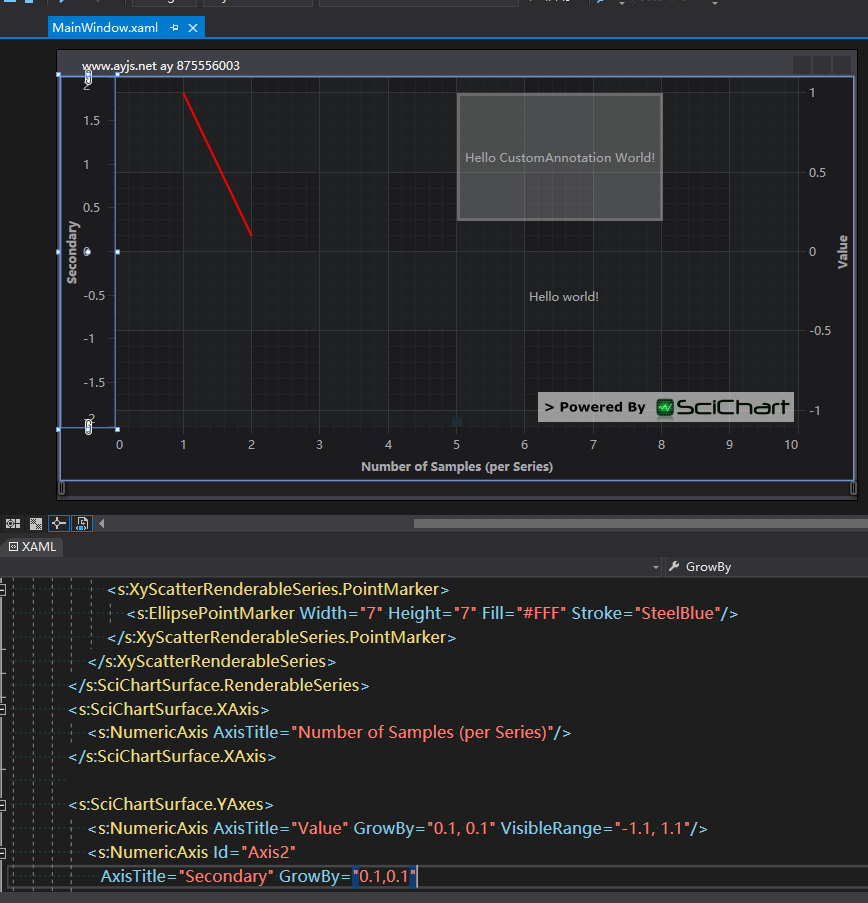The height and width of the screenshot is (903, 868).
Task: Click the Hello world! text annotation
Action: [563, 297]
